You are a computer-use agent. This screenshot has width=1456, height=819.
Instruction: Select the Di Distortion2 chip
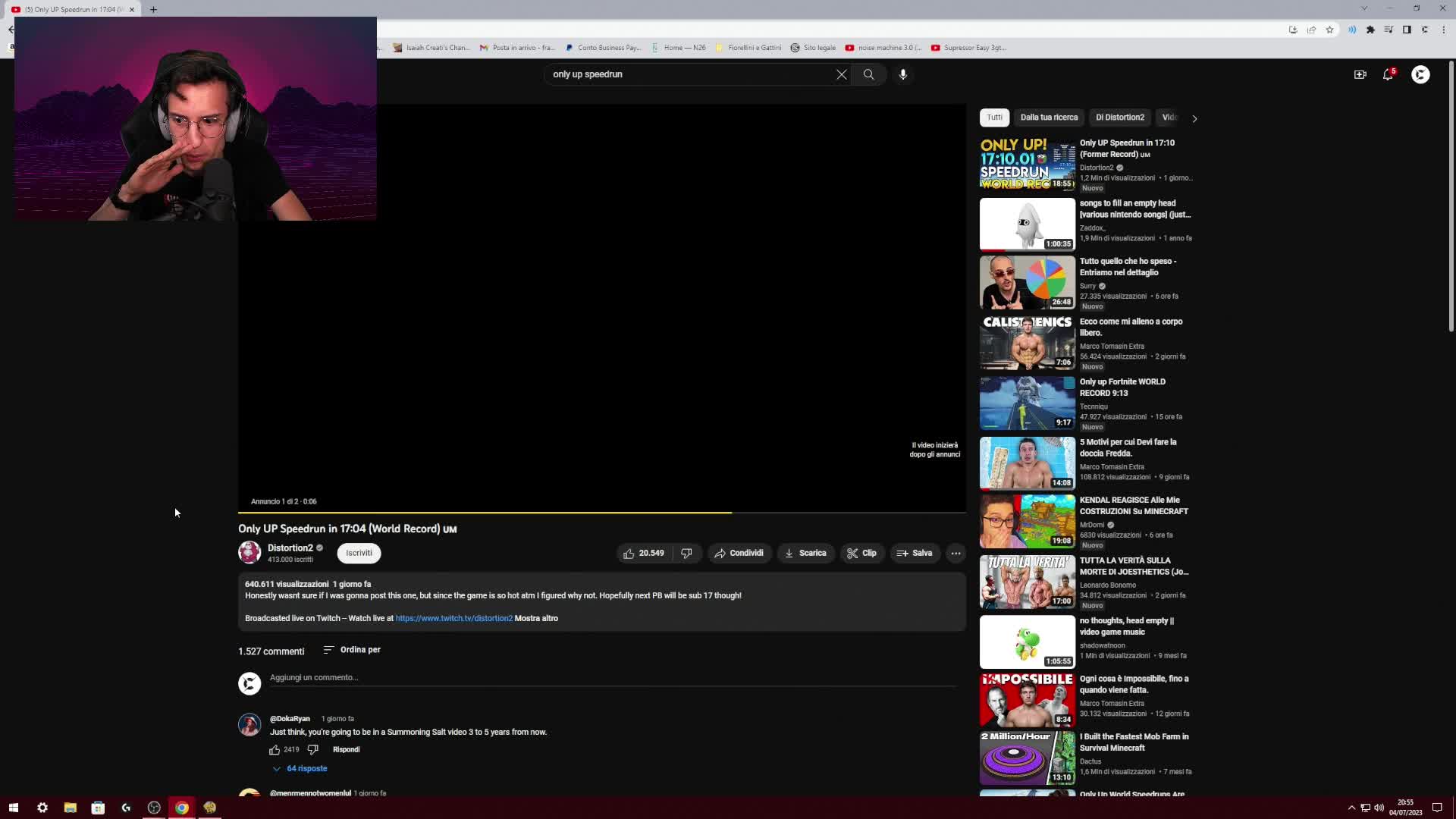coord(1119,118)
